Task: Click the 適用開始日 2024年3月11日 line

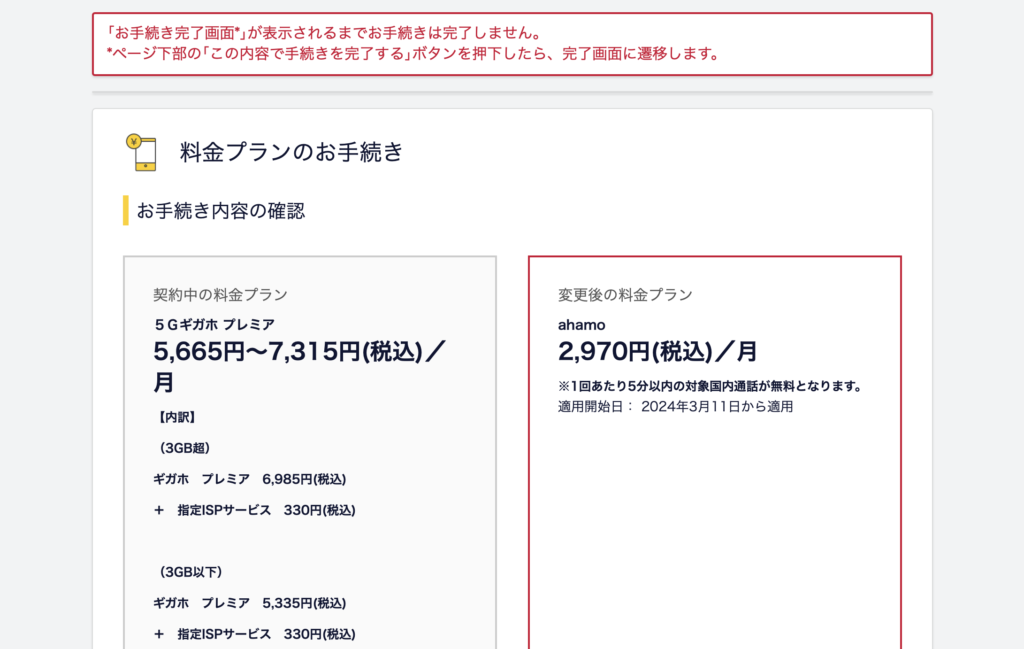Action: (x=675, y=407)
